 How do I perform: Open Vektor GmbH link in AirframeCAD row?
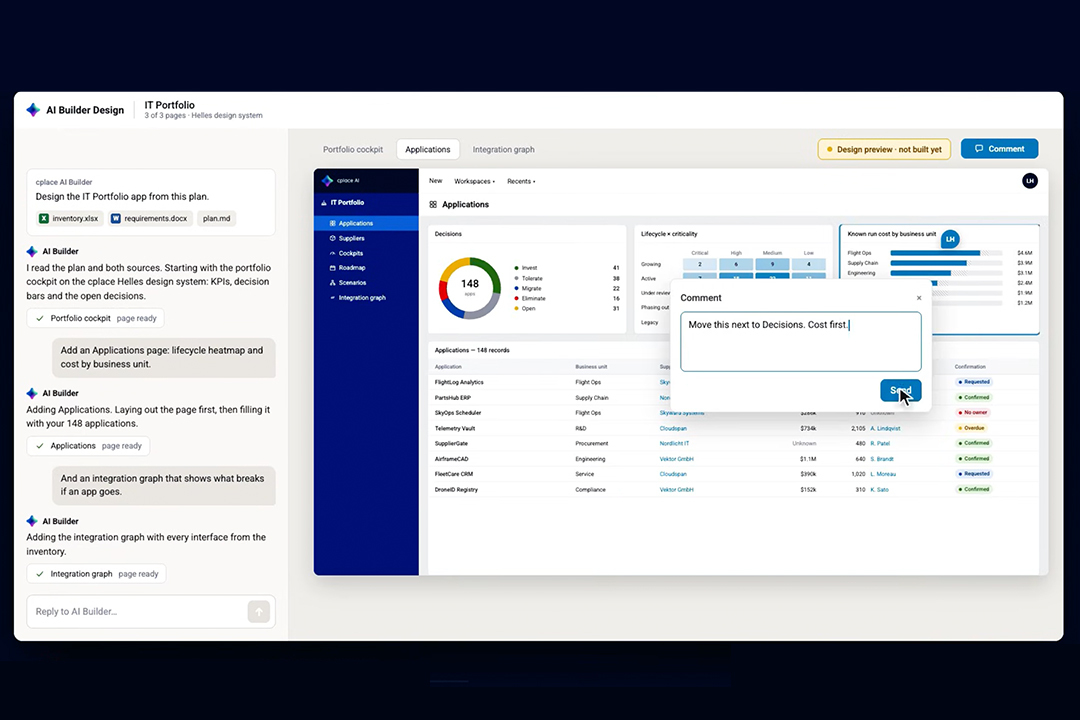[x=676, y=459]
